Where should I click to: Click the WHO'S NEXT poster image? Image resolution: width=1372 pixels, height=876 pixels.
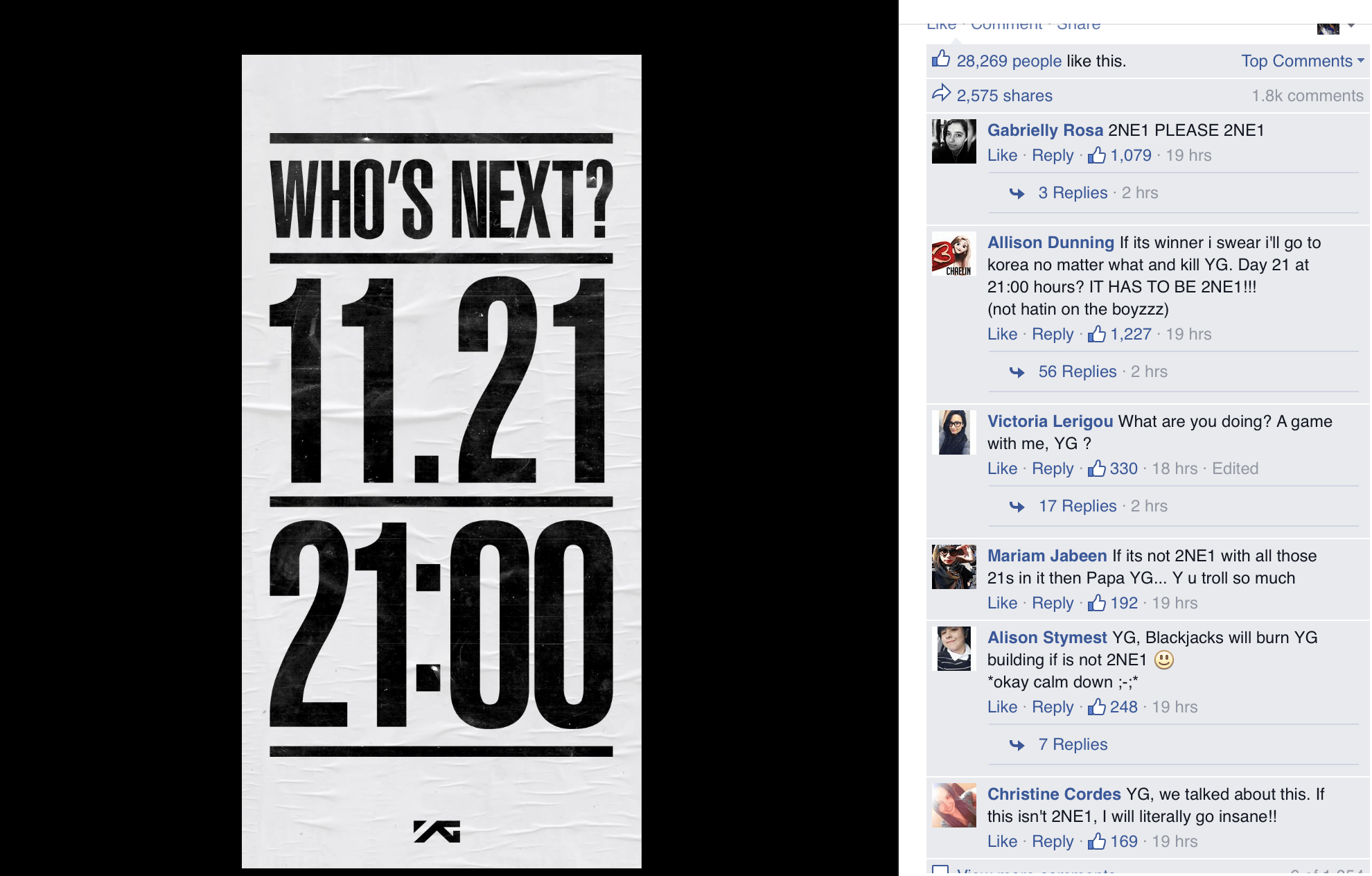coord(441,461)
